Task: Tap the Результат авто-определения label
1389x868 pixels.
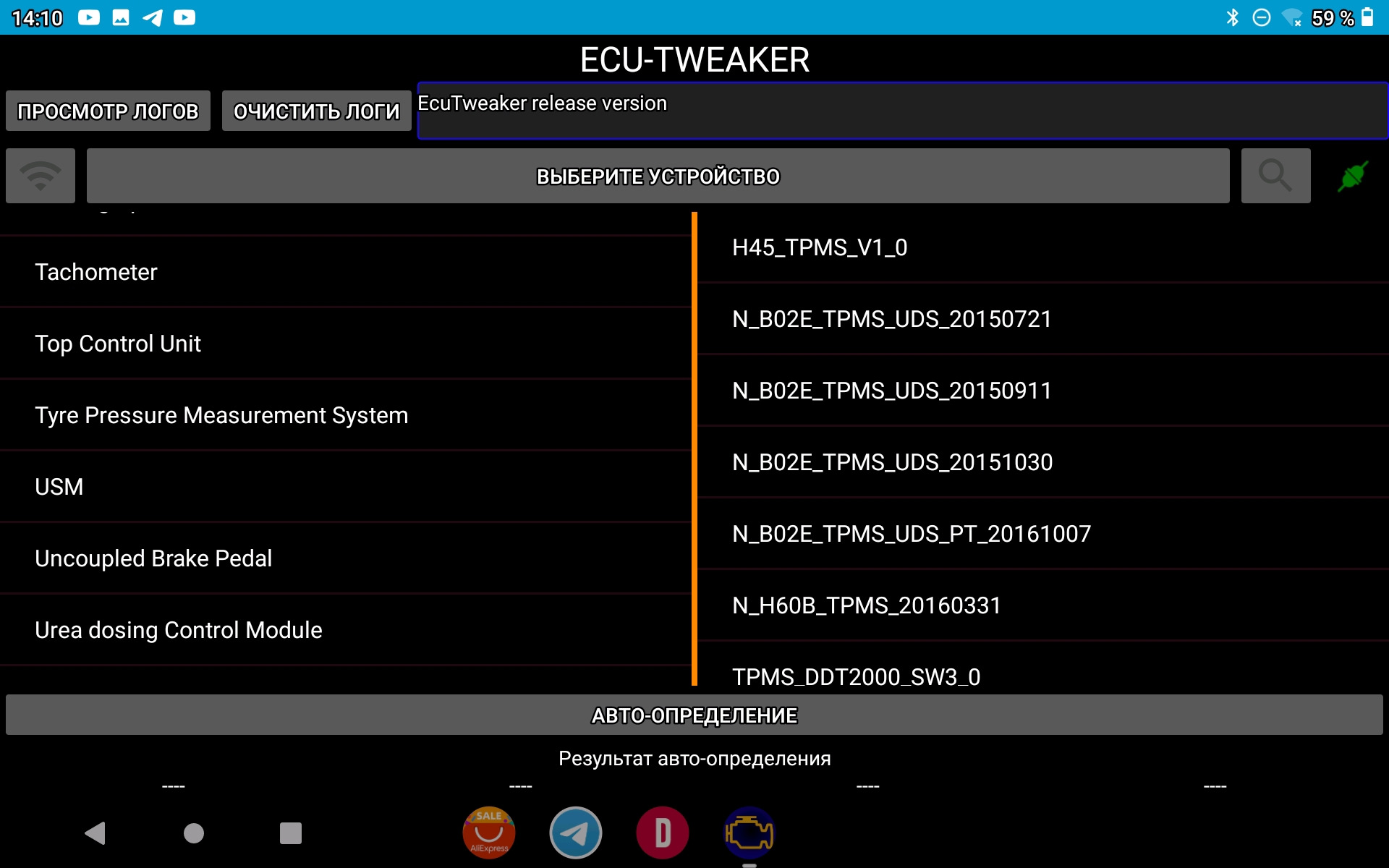Action: 694,759
